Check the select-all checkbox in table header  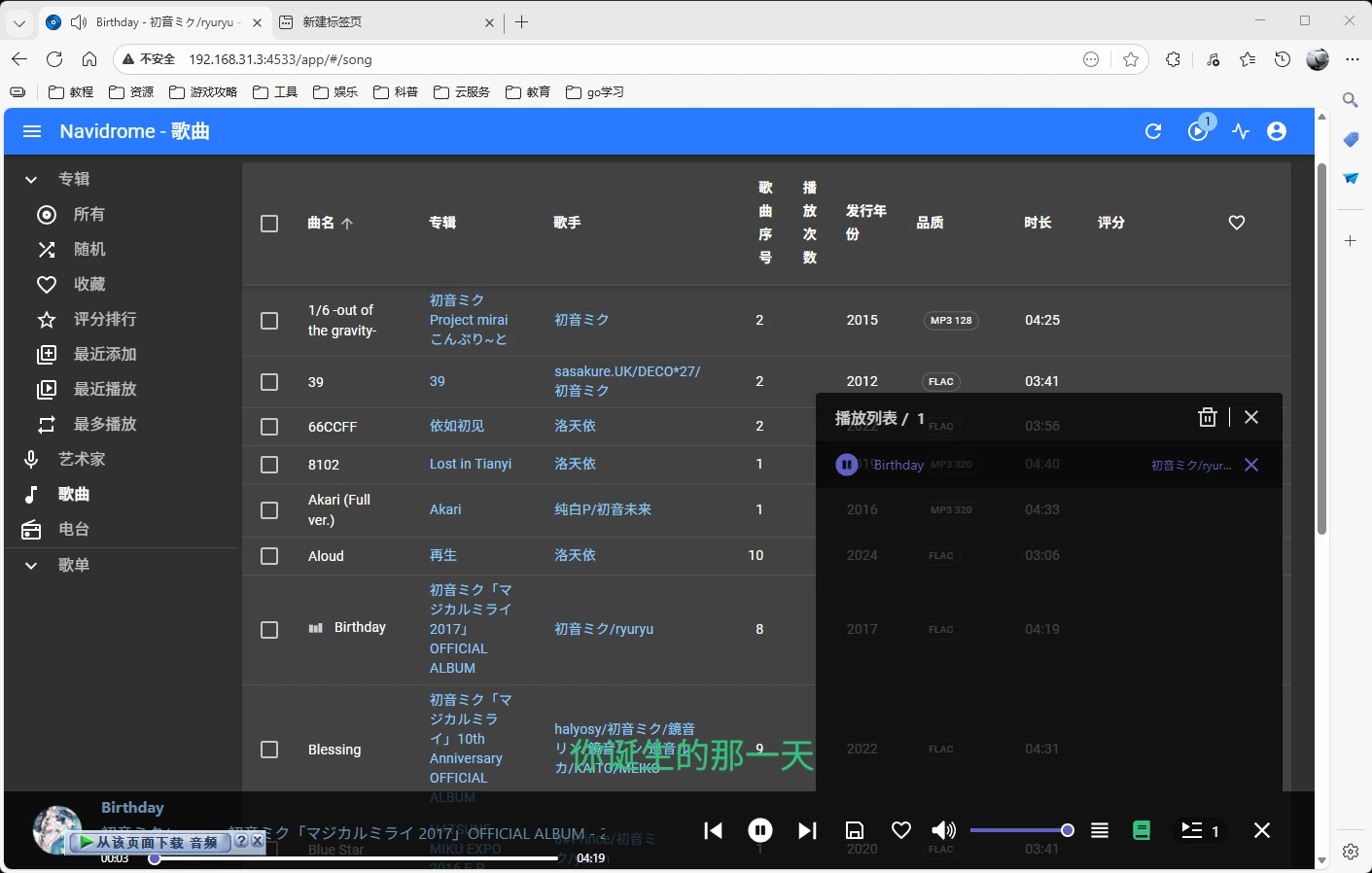coord(269,223)
